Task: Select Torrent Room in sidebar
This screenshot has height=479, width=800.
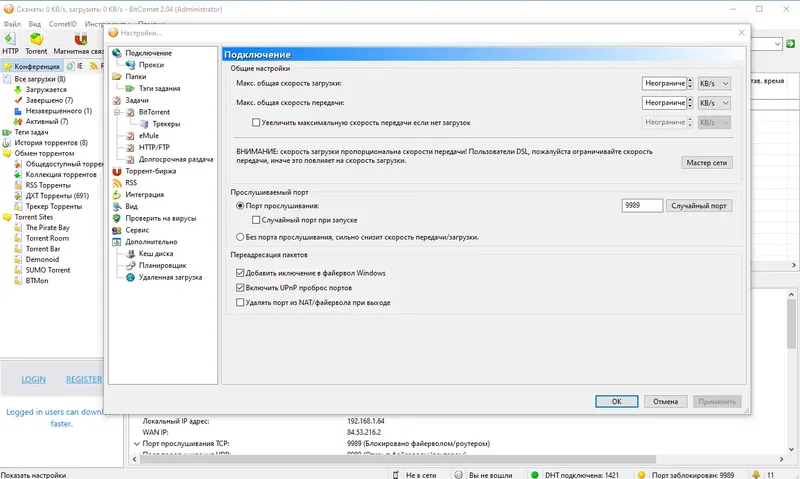Action: point(47,238)
